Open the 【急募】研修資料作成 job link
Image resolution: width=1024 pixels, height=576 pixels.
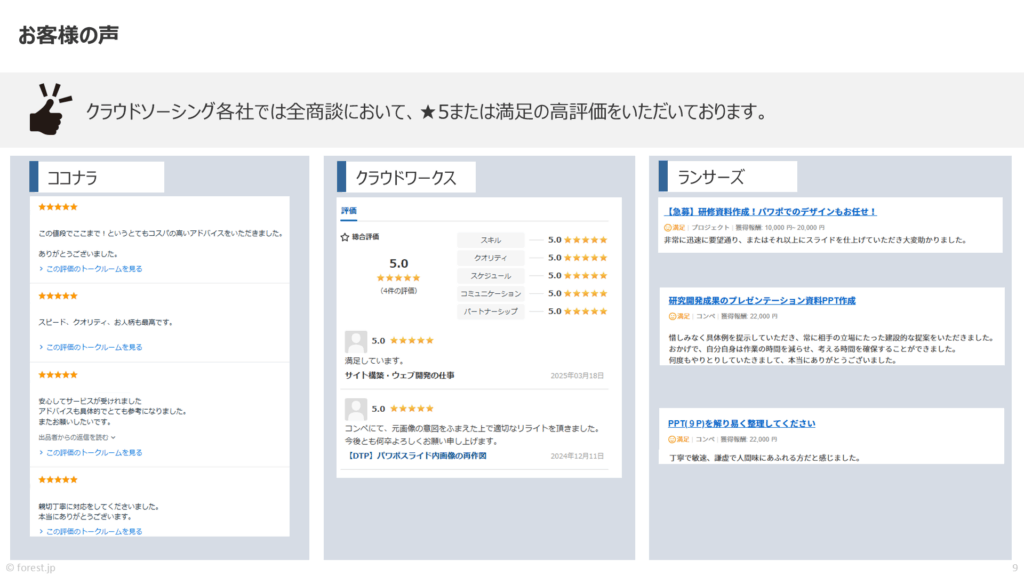pyautogui.click(x=770, y=212)
